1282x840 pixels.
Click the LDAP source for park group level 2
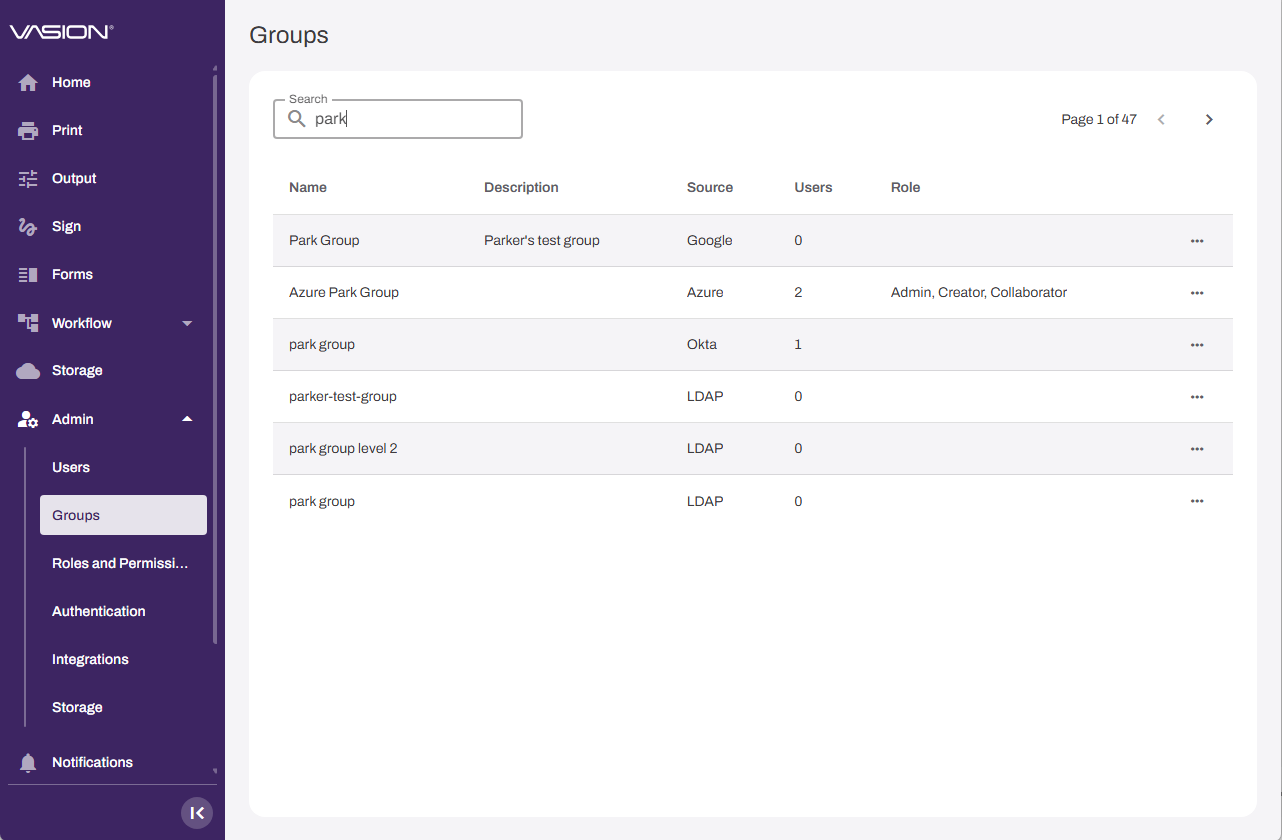(705, 449)
